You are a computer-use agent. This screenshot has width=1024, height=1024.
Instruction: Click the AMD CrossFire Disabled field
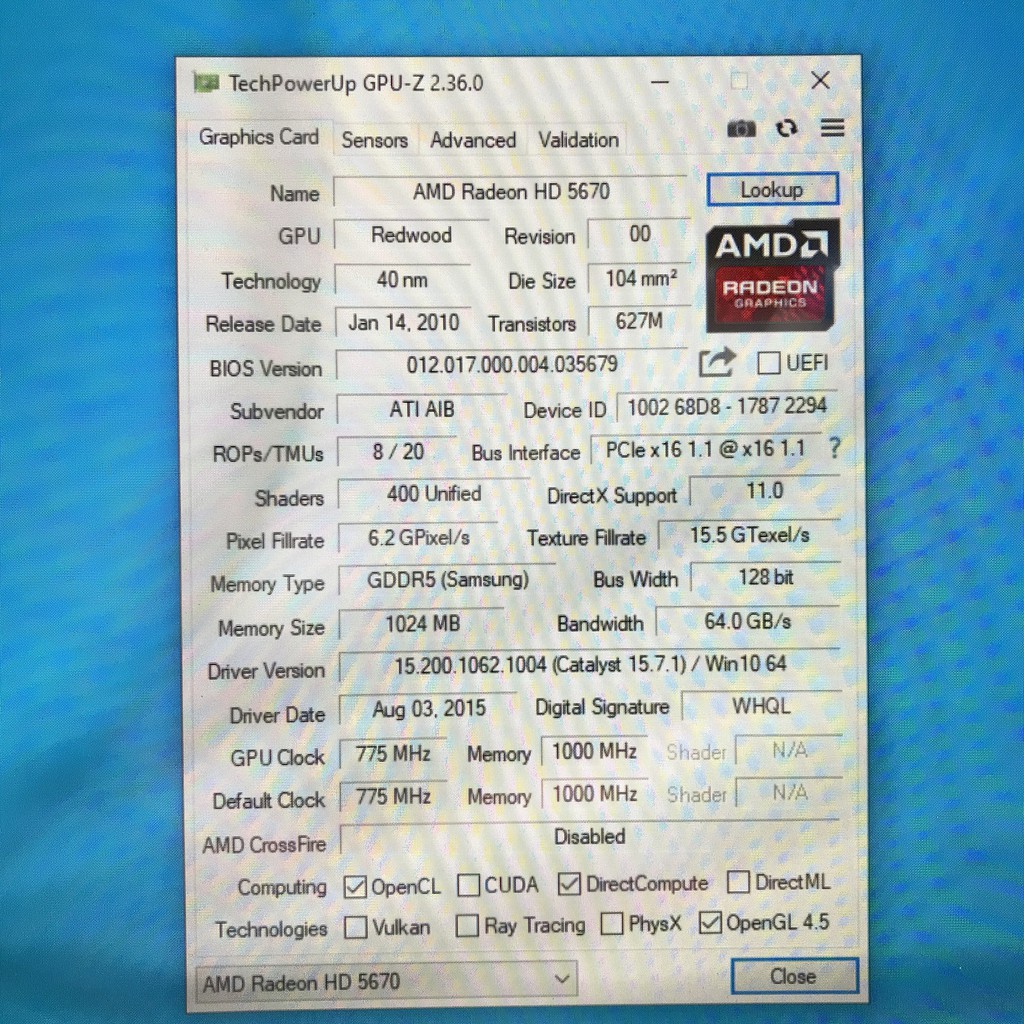(x=590, y=837)
